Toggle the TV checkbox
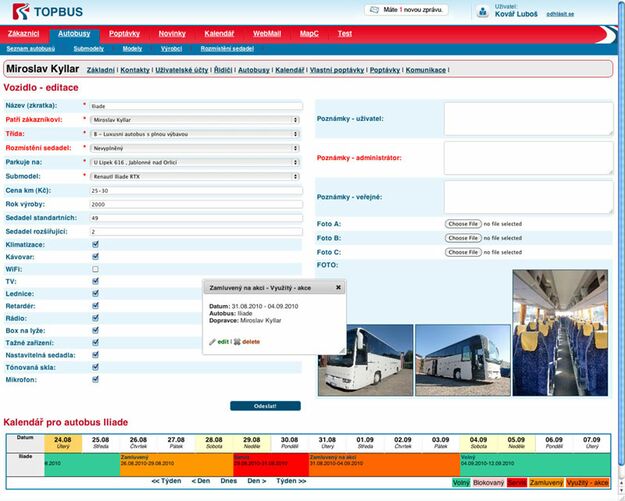625x501 pixels. coord(95,281)
